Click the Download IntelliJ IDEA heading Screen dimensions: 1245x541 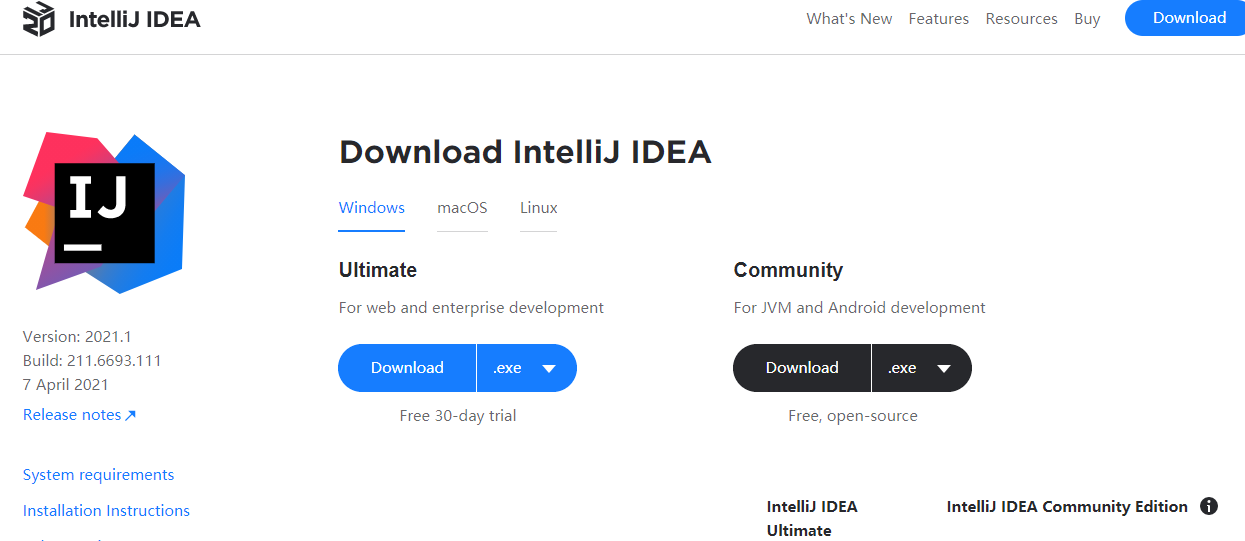[x=525, y=152]
